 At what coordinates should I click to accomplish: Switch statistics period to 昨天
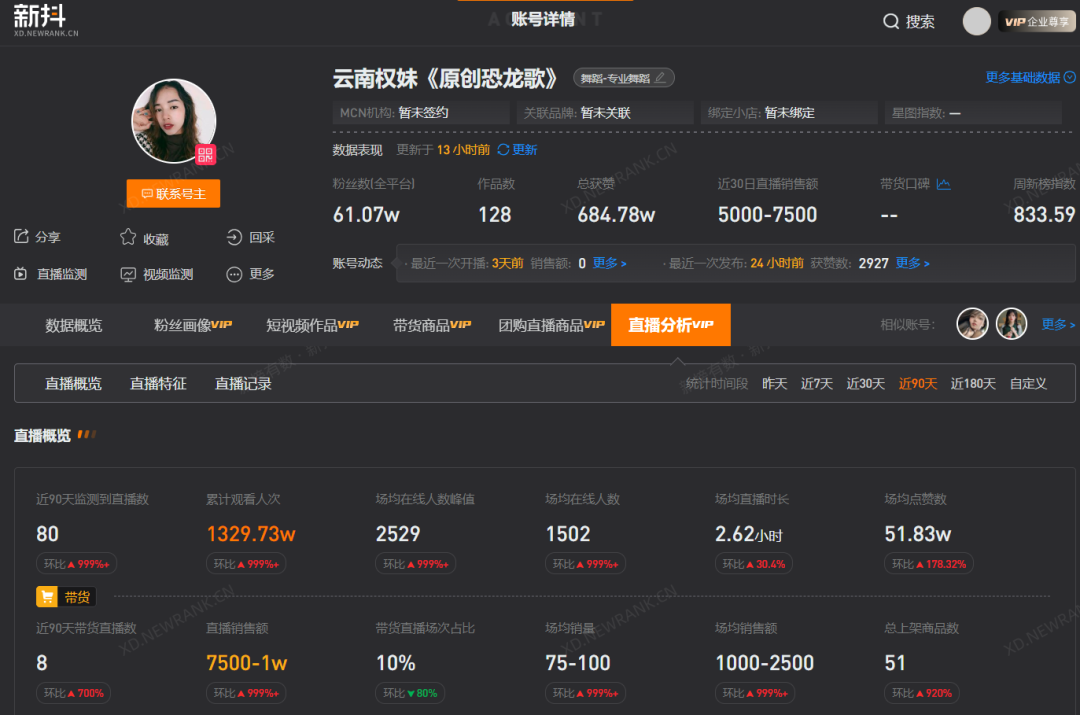[774, 383]
